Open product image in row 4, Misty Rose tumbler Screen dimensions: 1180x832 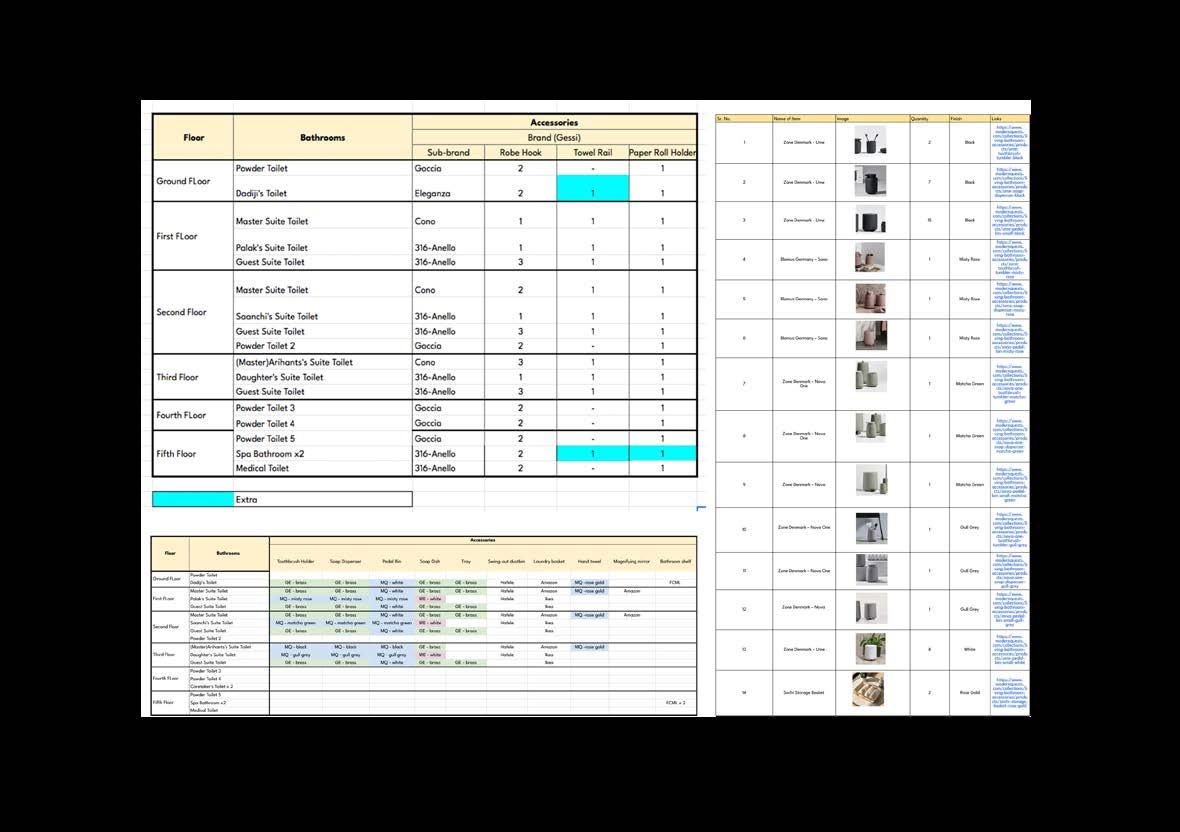click(x=871, y=258)
